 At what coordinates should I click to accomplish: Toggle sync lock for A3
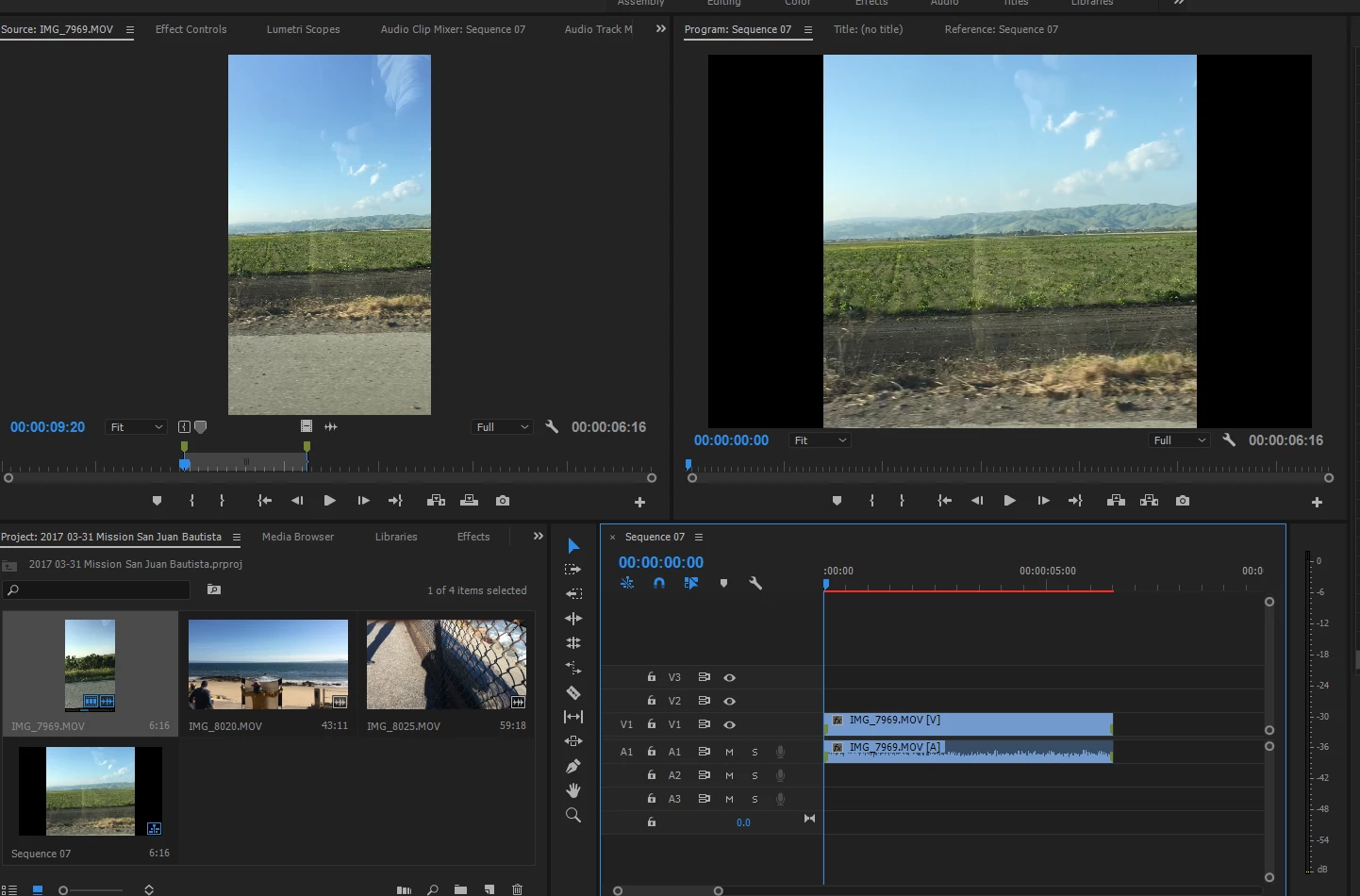point(704,799)
